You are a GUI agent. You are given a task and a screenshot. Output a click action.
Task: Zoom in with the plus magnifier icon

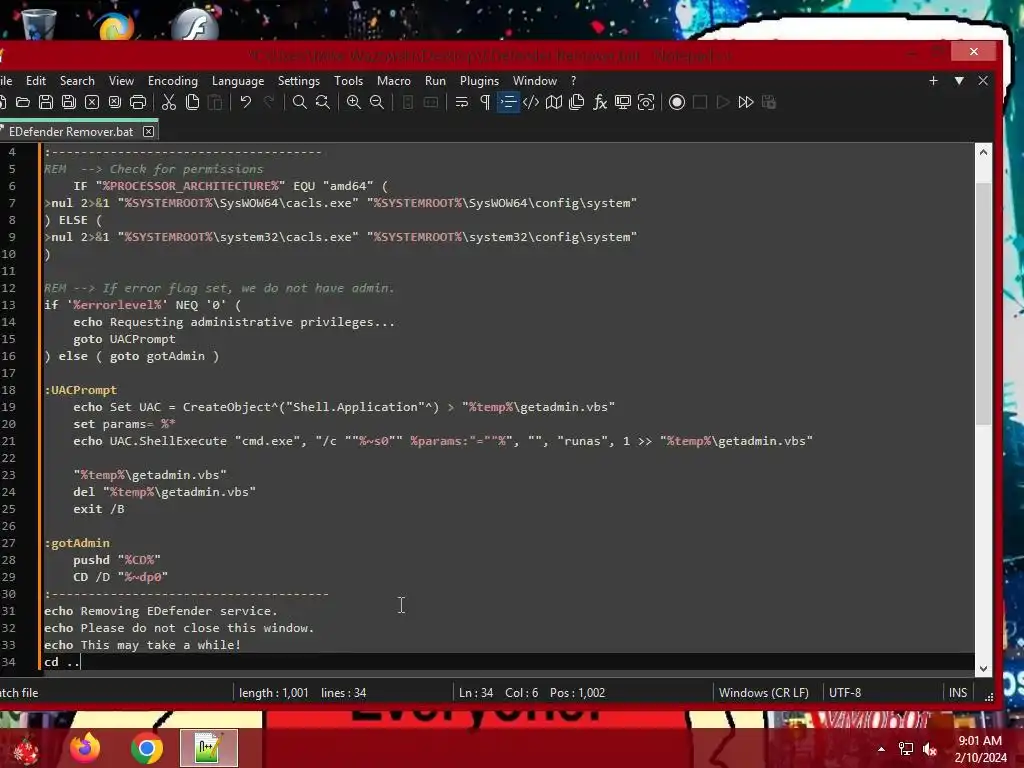click(x=354, y=103)
